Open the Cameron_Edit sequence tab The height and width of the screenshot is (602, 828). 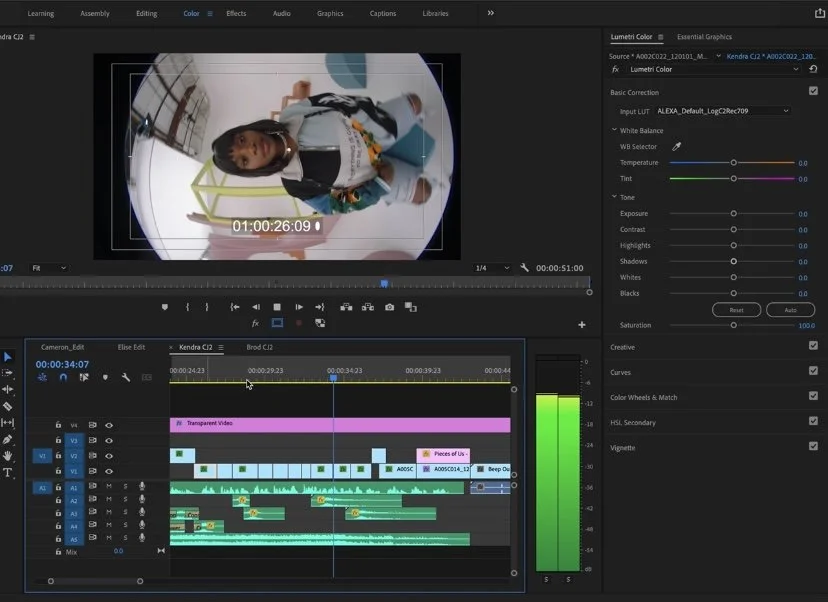click(x=62, y=347)
